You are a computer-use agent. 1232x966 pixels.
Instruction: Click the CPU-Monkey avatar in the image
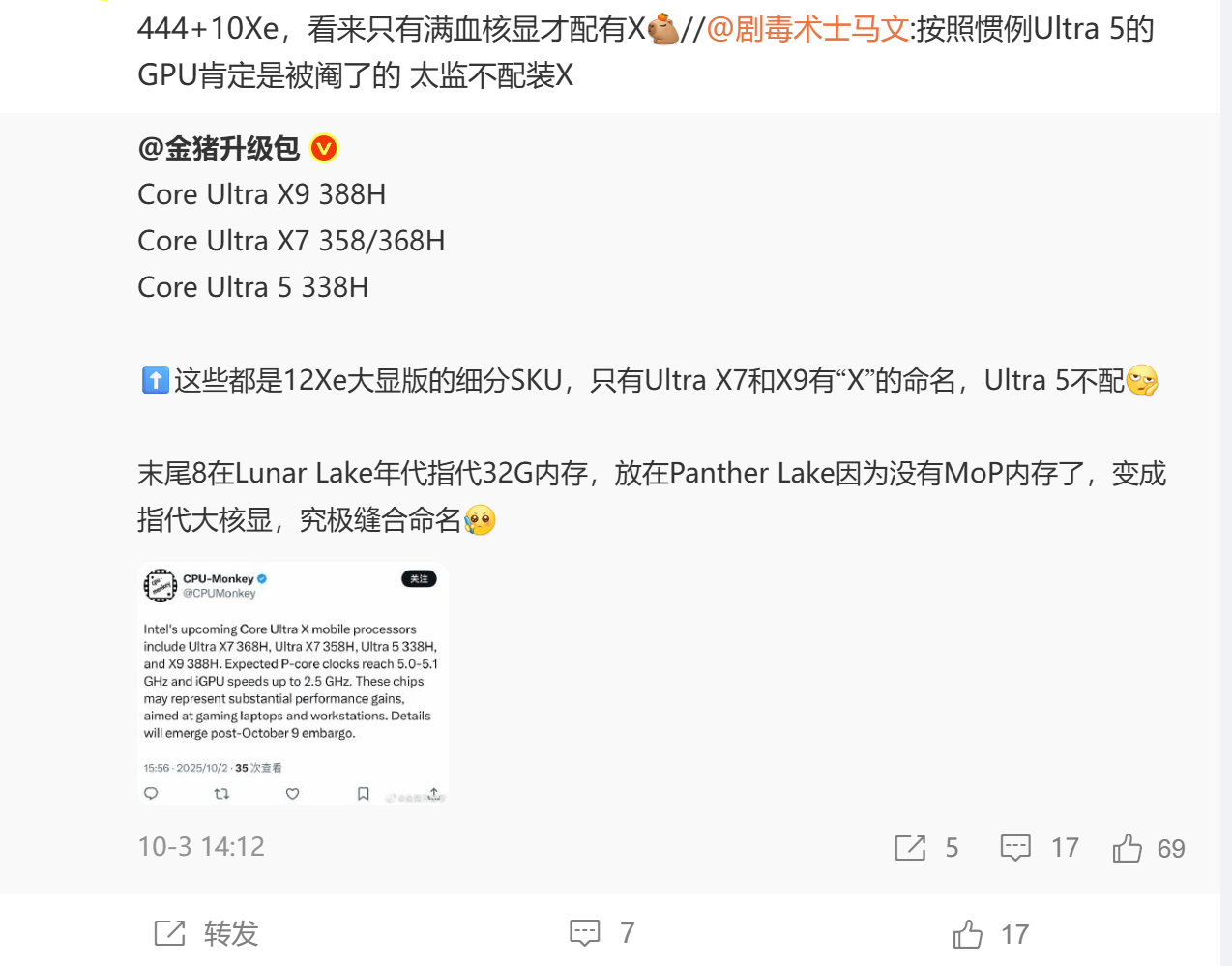tap(161, 585)
